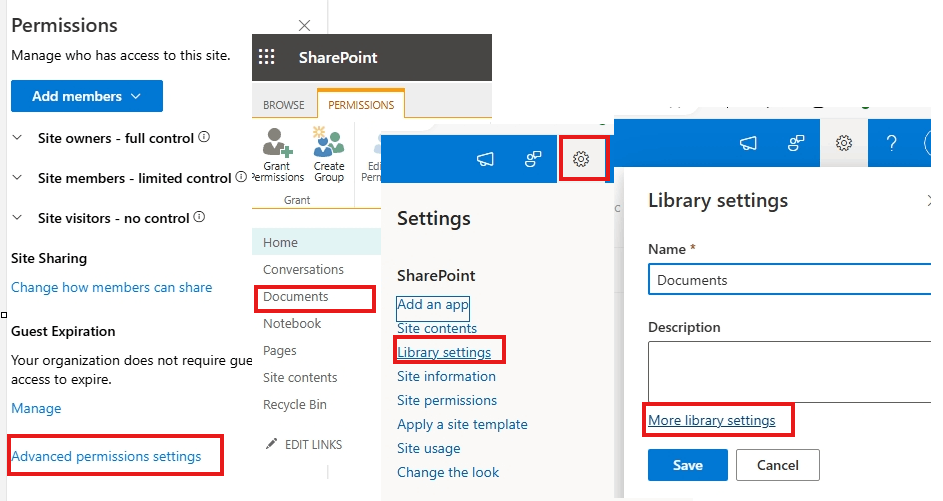This screenshot has height=501, width=943.
Task: Click the pencil icon beside EDIT LINKS
Action: (x=272, y=444)
